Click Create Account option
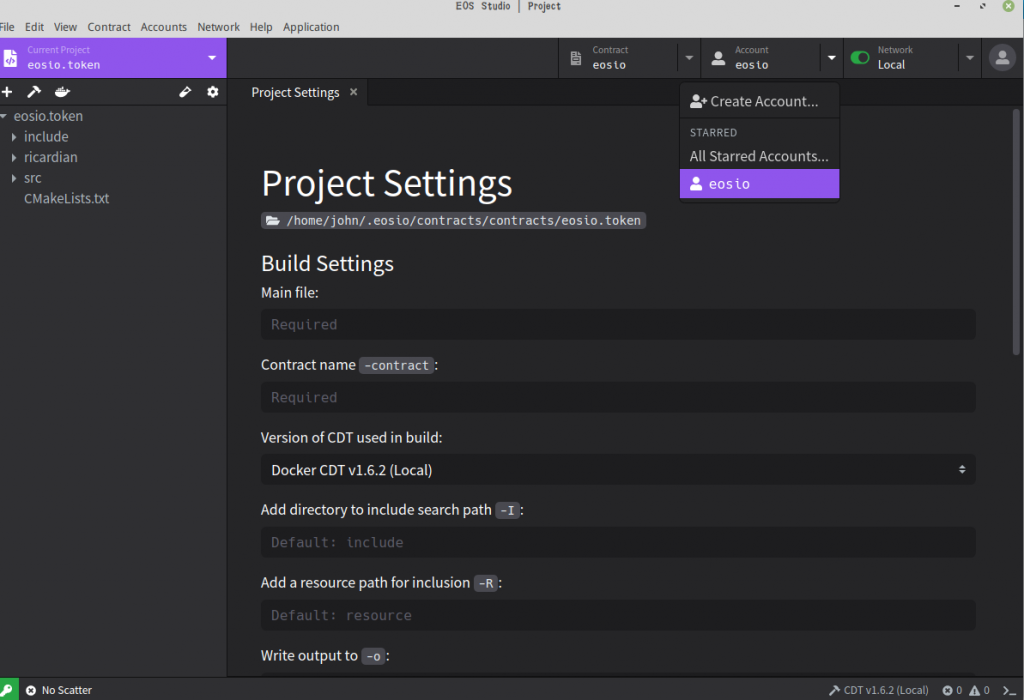The height and width of the screenshot is (700, 1024). click(755, 101)
